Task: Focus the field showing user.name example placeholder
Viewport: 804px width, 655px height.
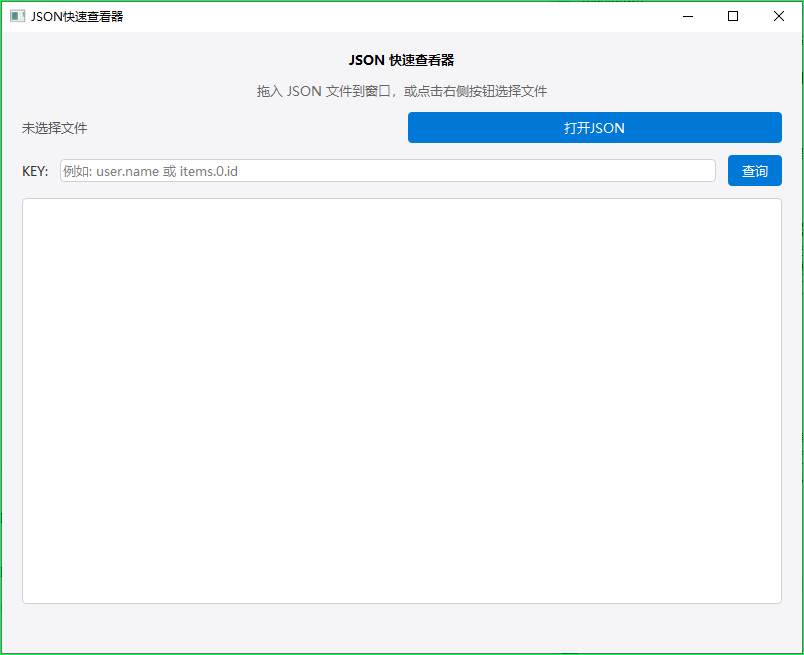Action: pos(388,170)
